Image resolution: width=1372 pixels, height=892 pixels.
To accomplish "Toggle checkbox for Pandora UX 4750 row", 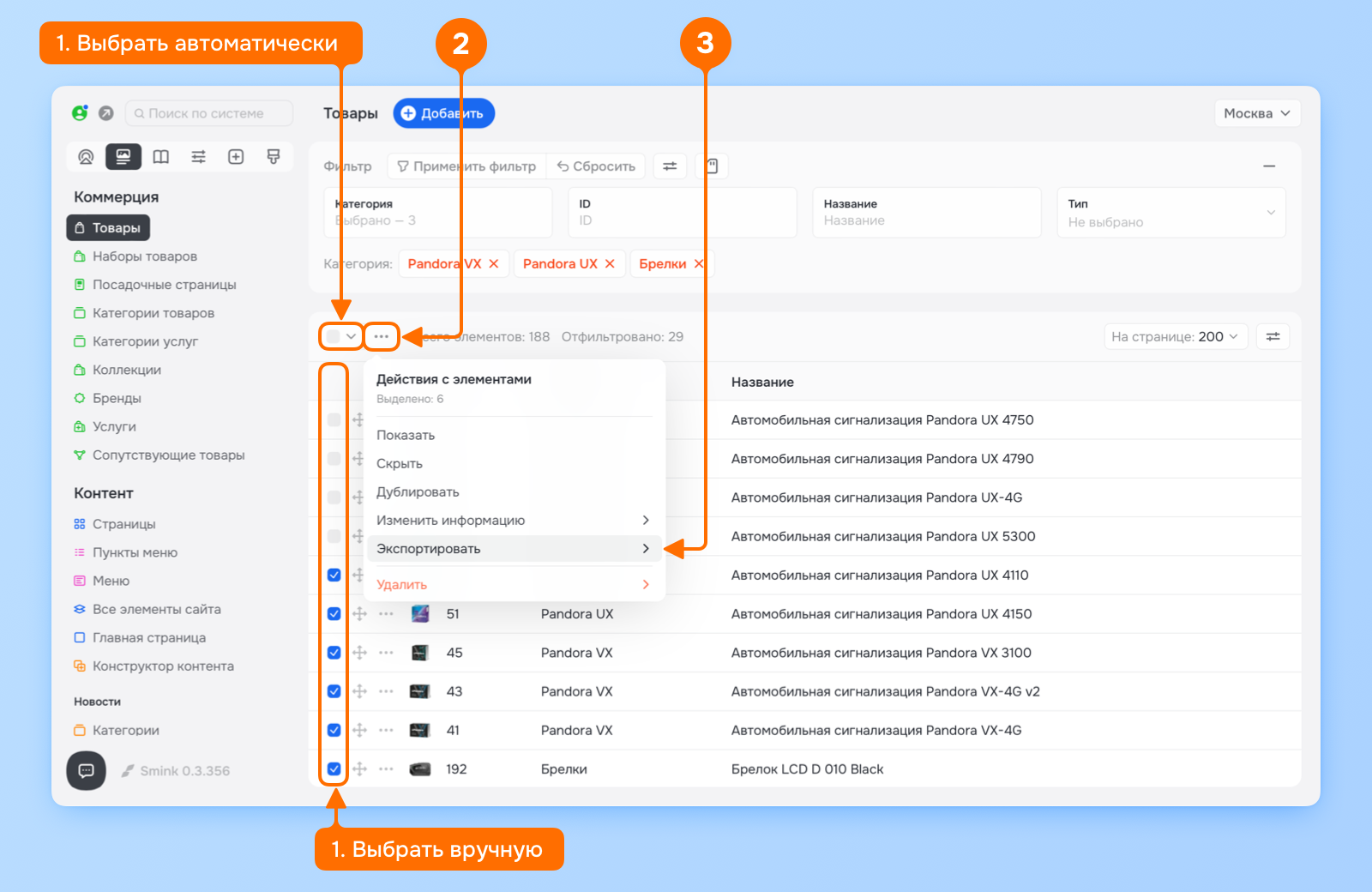I will click(x=334, y=420).
